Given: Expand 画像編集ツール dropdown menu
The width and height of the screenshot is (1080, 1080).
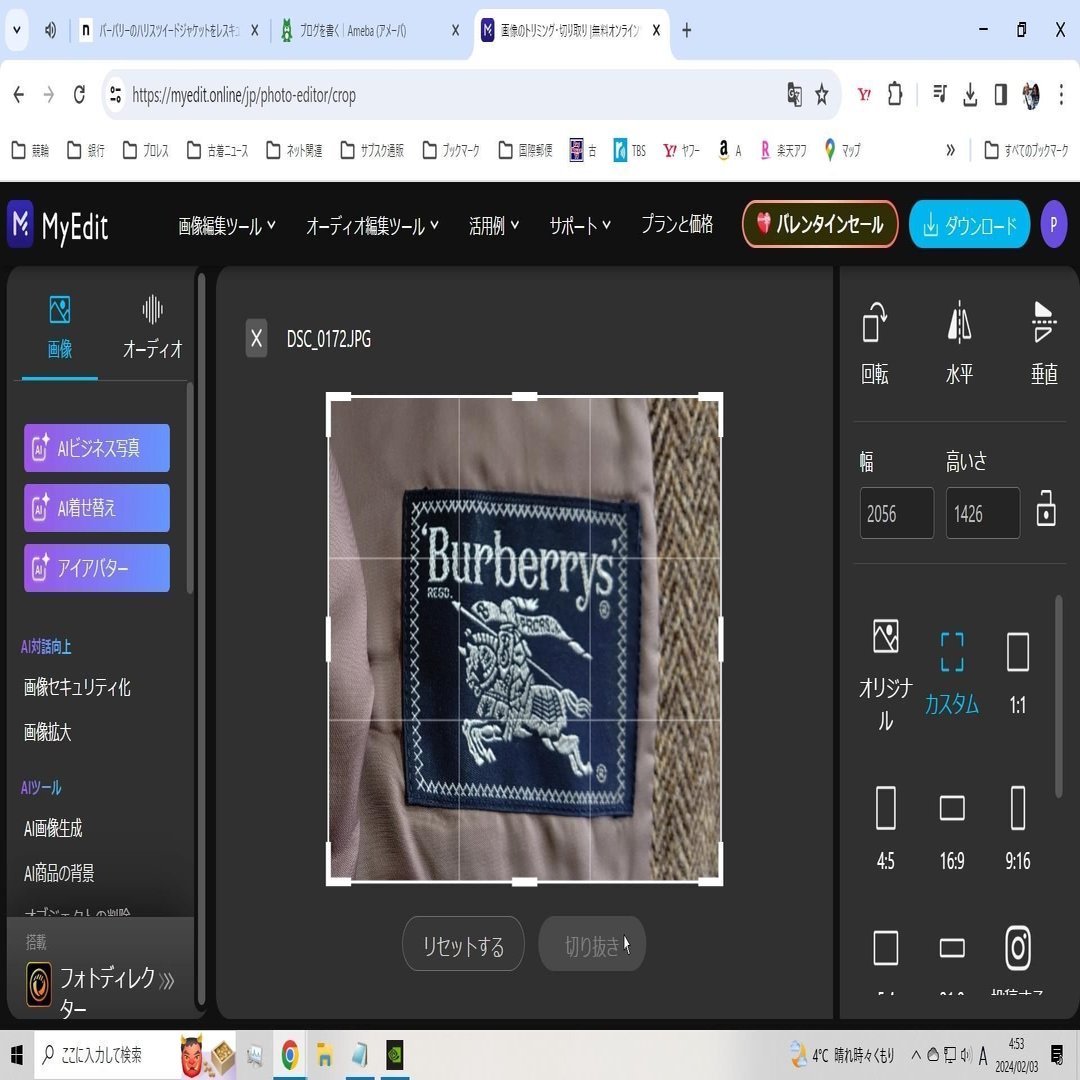Looking at the screenshot, I should point(227,225).
